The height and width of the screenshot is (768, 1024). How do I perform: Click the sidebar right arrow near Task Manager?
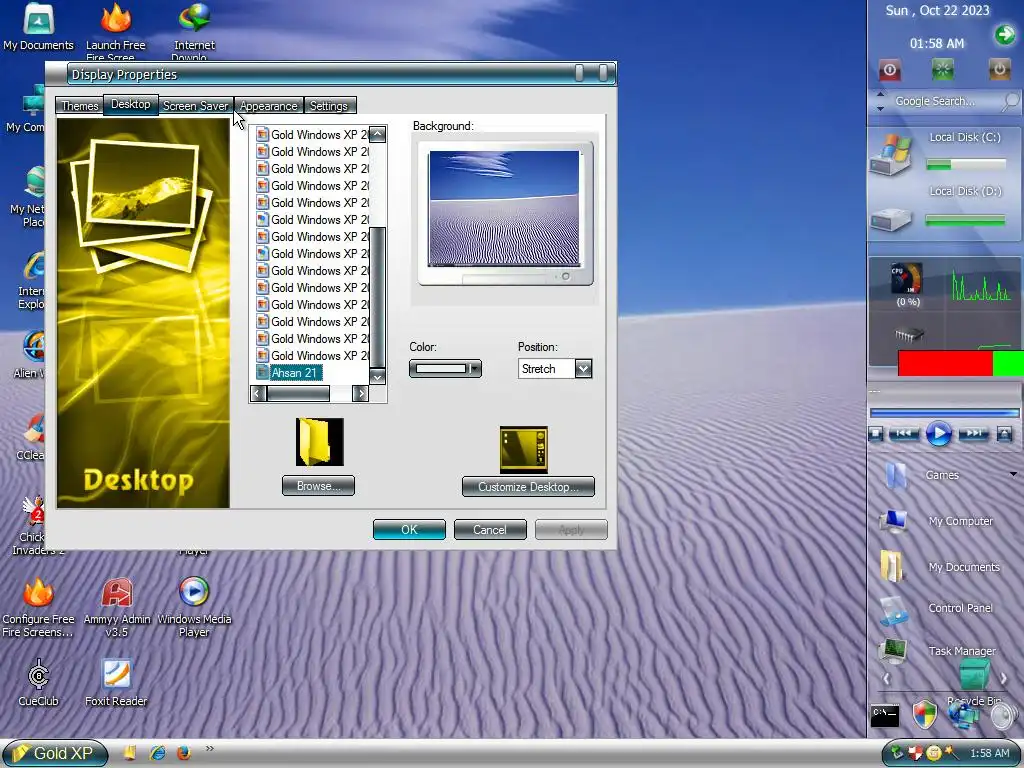[1003, 679]
